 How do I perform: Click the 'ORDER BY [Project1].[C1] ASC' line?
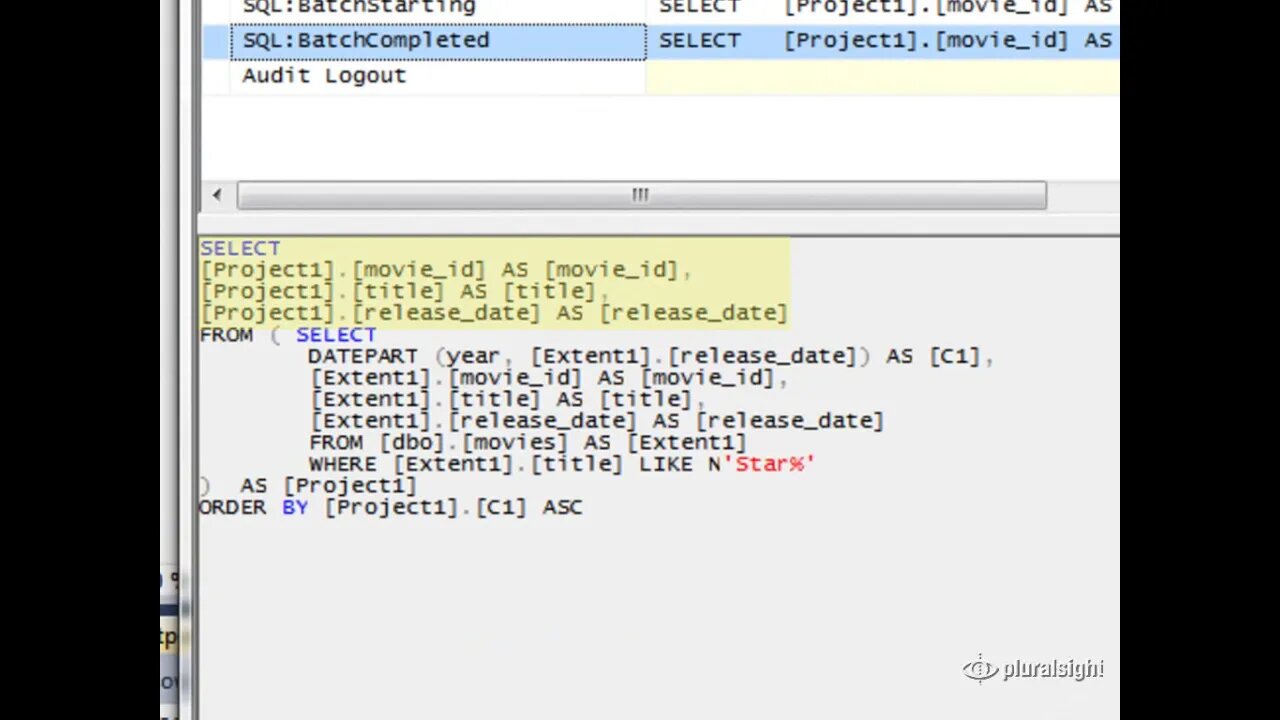[x=391, y=508]
